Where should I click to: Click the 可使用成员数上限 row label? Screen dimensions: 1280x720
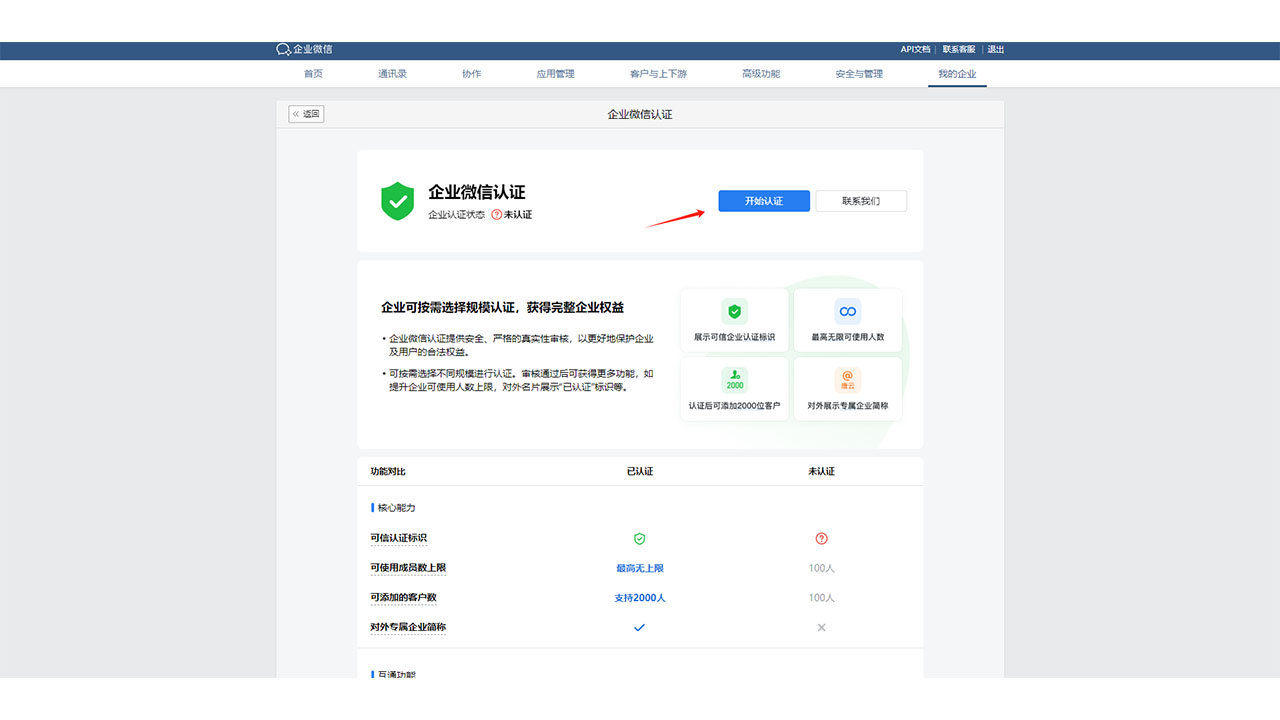pos(408,568)
